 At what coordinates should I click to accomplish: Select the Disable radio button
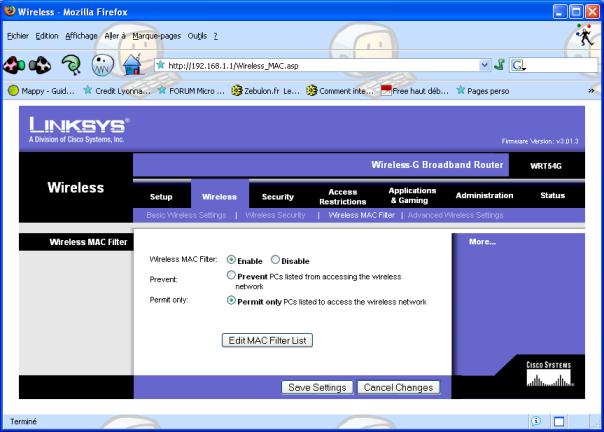[275, 260]
